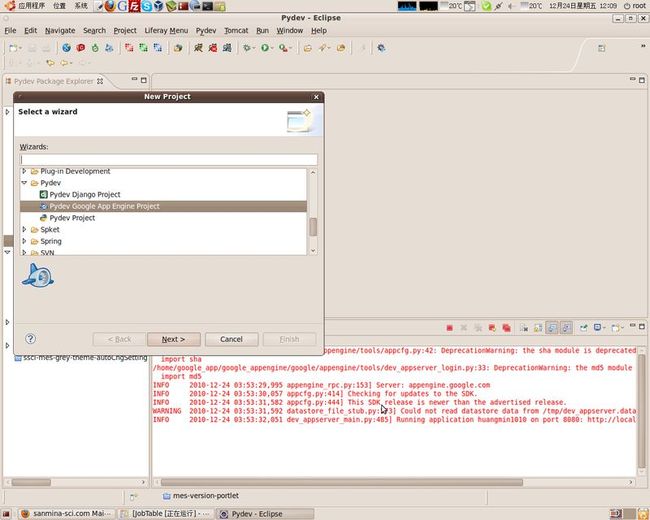Click the FileZilla icon in top panel
The height and width of the screenshot is (520, 650).
click(x=134, y=6)
